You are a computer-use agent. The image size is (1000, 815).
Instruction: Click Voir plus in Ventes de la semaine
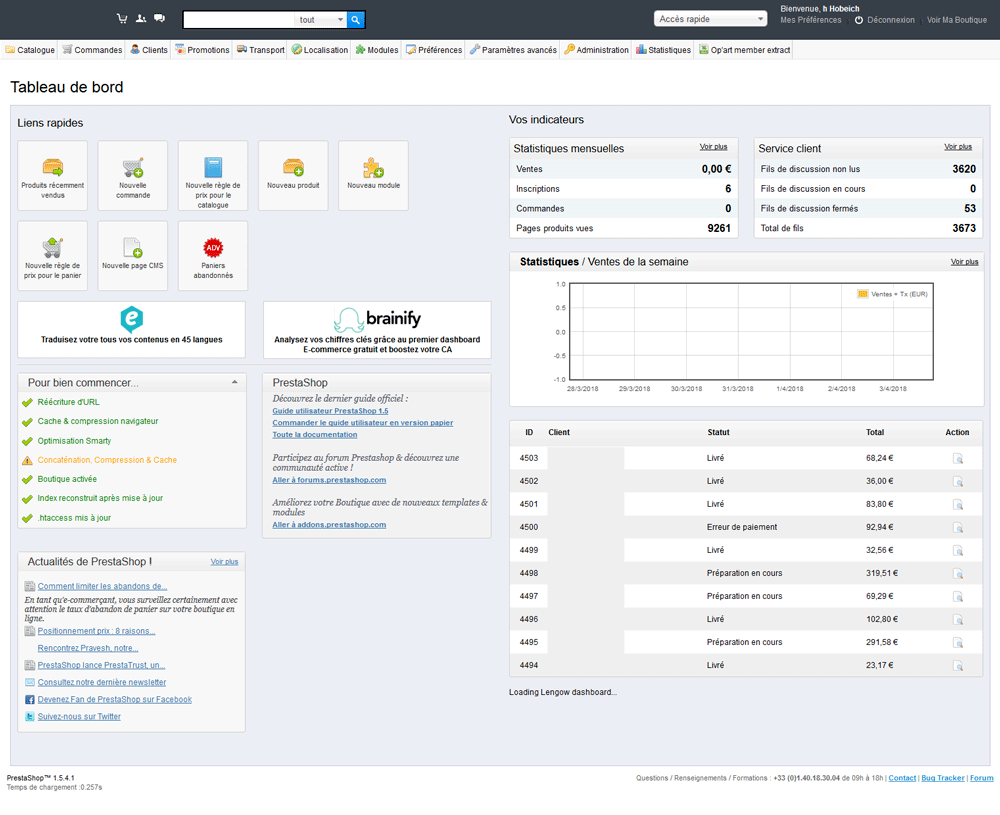[x=964, y=262]
